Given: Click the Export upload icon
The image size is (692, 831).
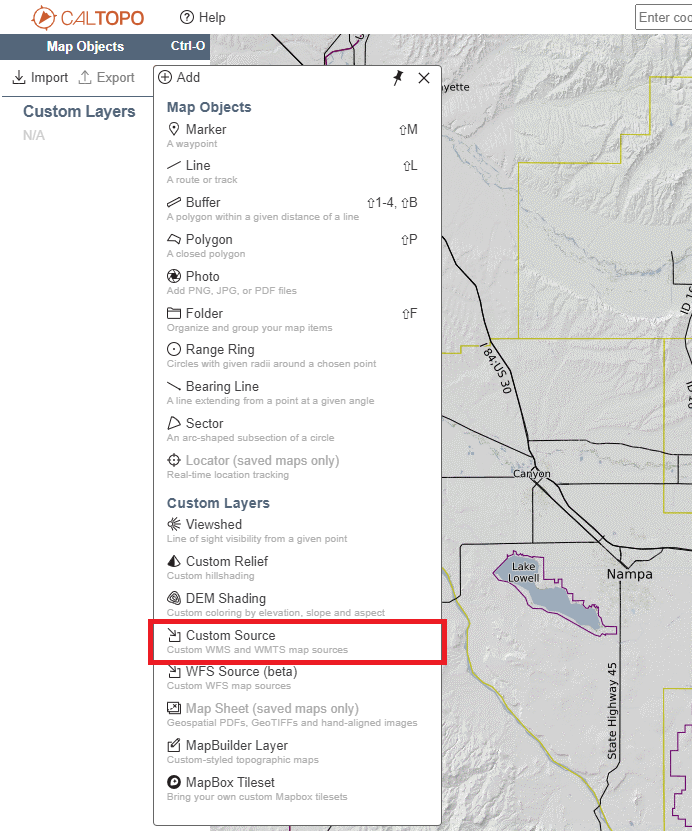Looking at the screenshot, I should click(x=85, y=77).
